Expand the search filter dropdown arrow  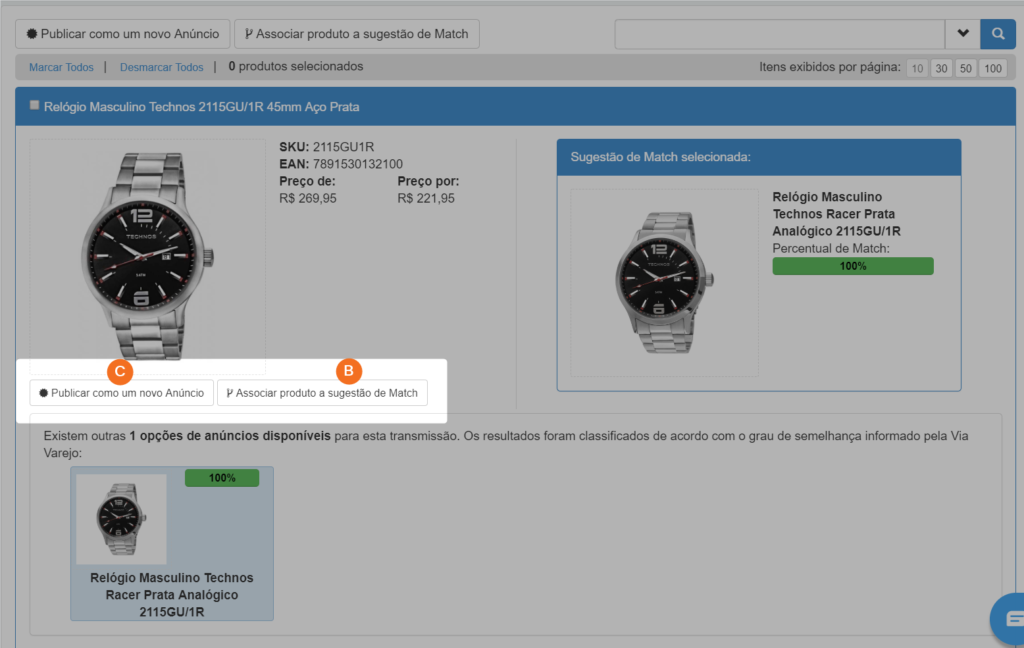pos(963,34)
